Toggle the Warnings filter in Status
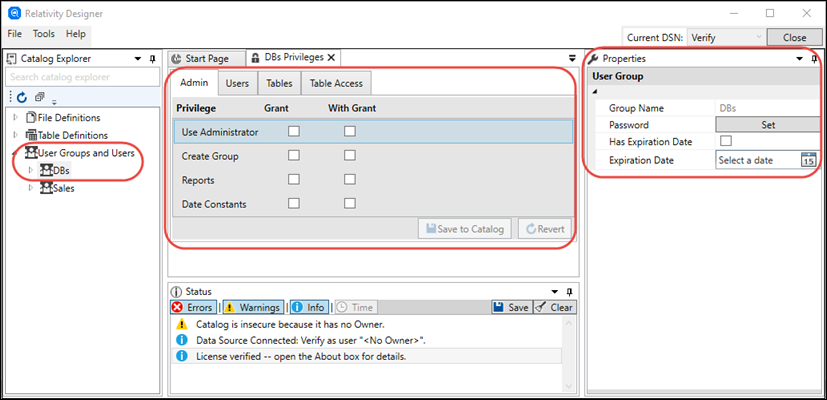Viewport: 827px width, 400px height. tap(253, 307)
